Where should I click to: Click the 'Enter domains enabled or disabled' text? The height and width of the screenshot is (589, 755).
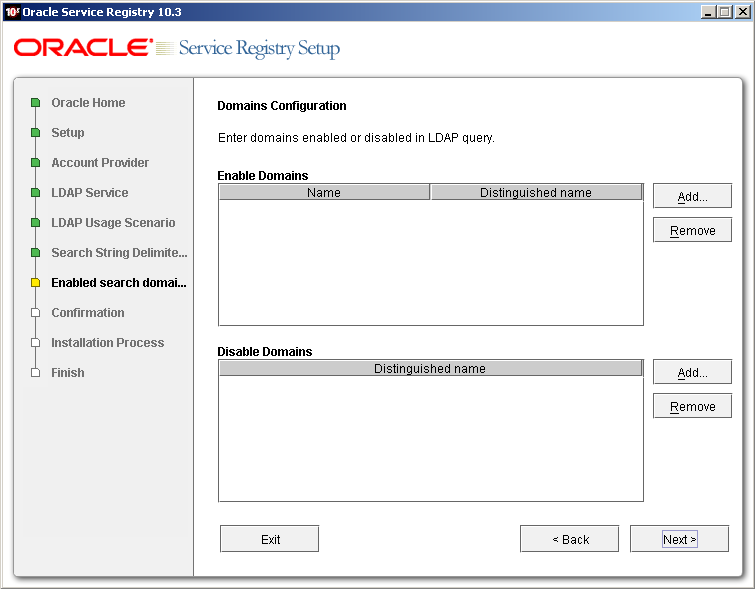[356, 138]
